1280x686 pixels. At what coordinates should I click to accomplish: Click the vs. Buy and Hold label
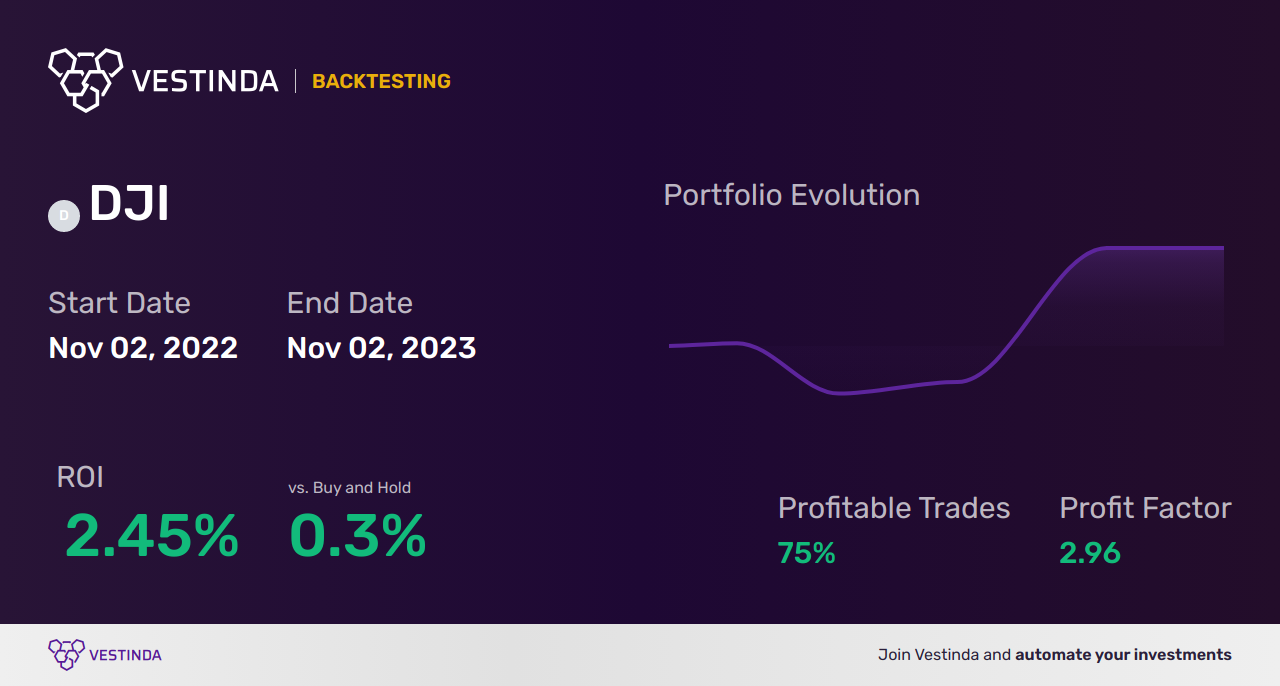point(349,488)
